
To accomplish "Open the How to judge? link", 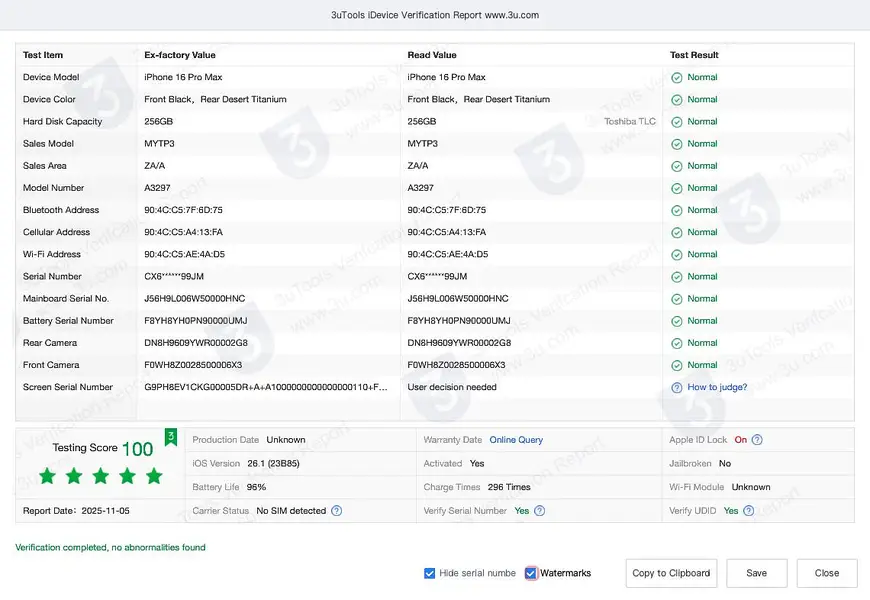I will coord(717,387).
